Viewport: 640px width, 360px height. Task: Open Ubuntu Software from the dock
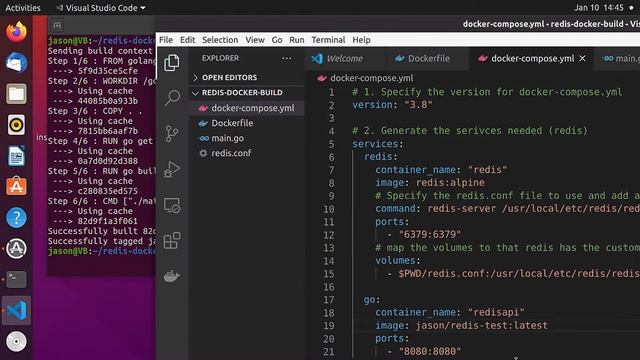click(x=16, y=187)
